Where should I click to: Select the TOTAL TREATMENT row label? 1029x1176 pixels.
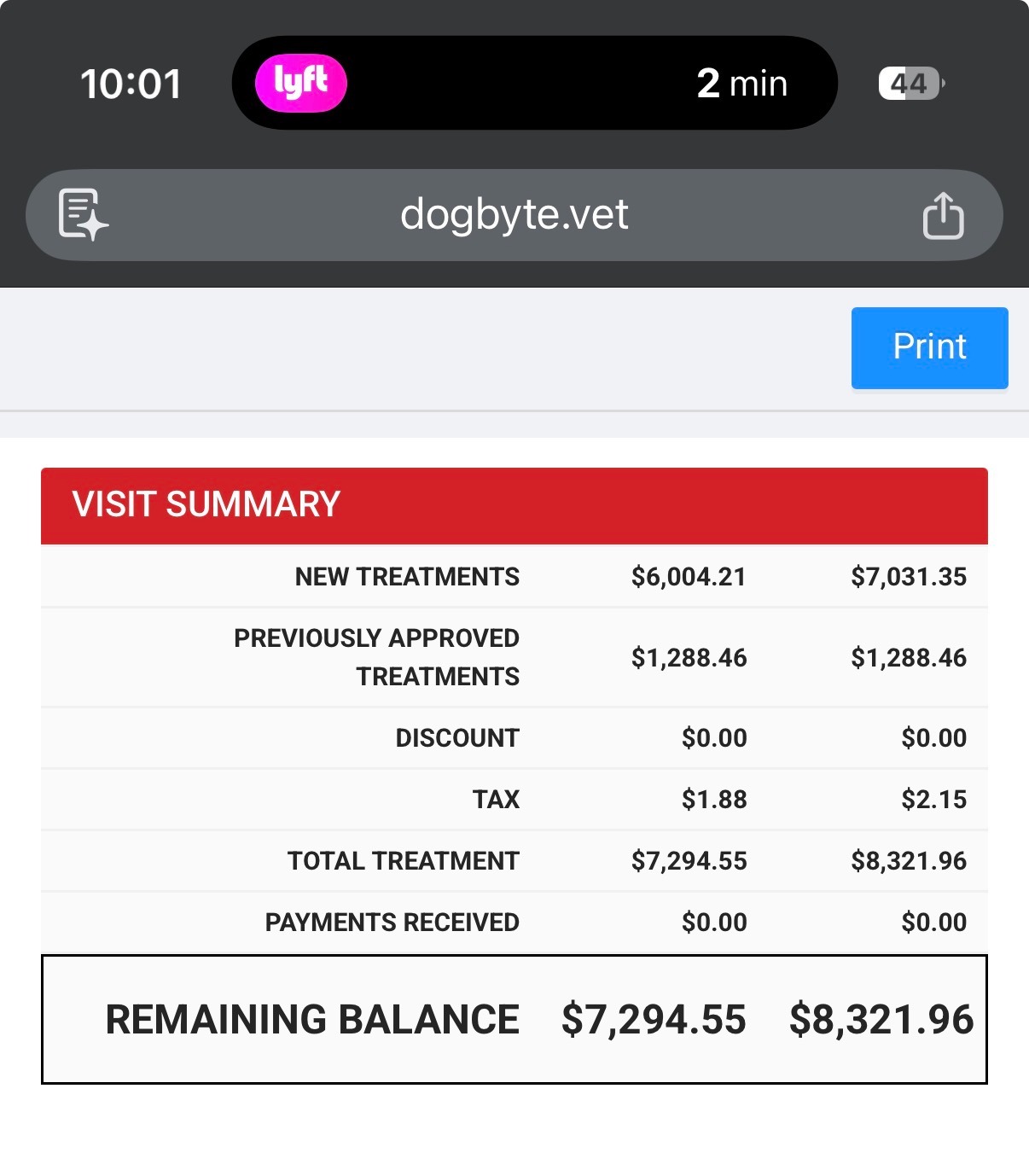(x=403, y=861)
